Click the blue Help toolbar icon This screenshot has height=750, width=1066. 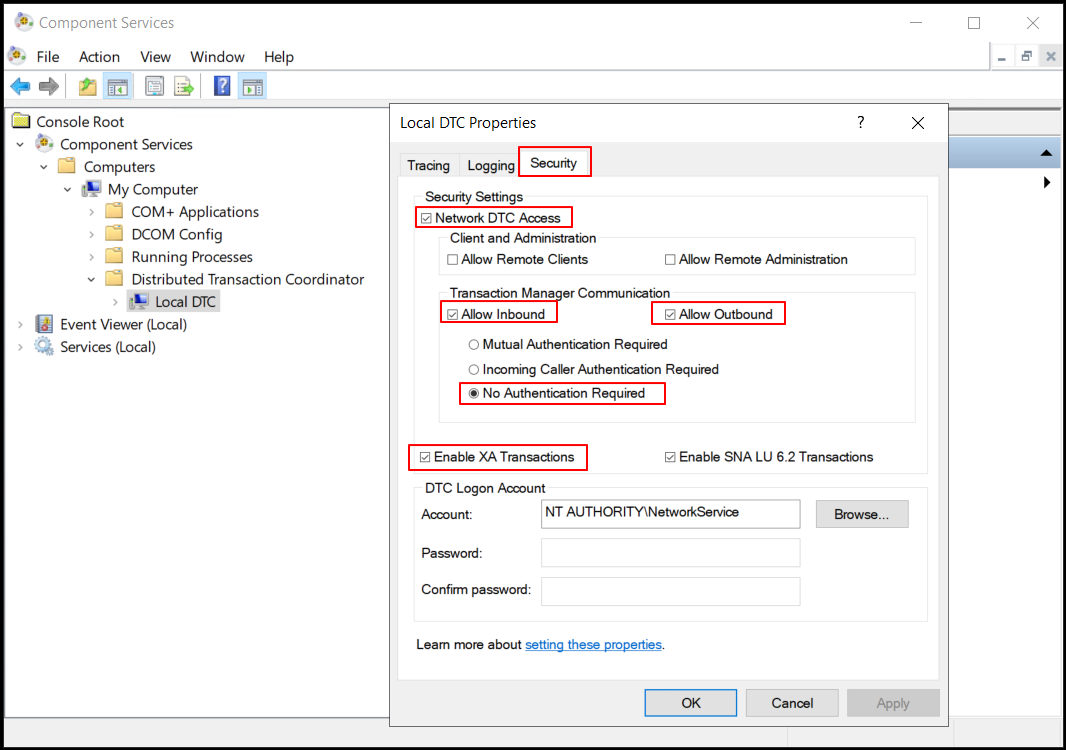[222, 87]
